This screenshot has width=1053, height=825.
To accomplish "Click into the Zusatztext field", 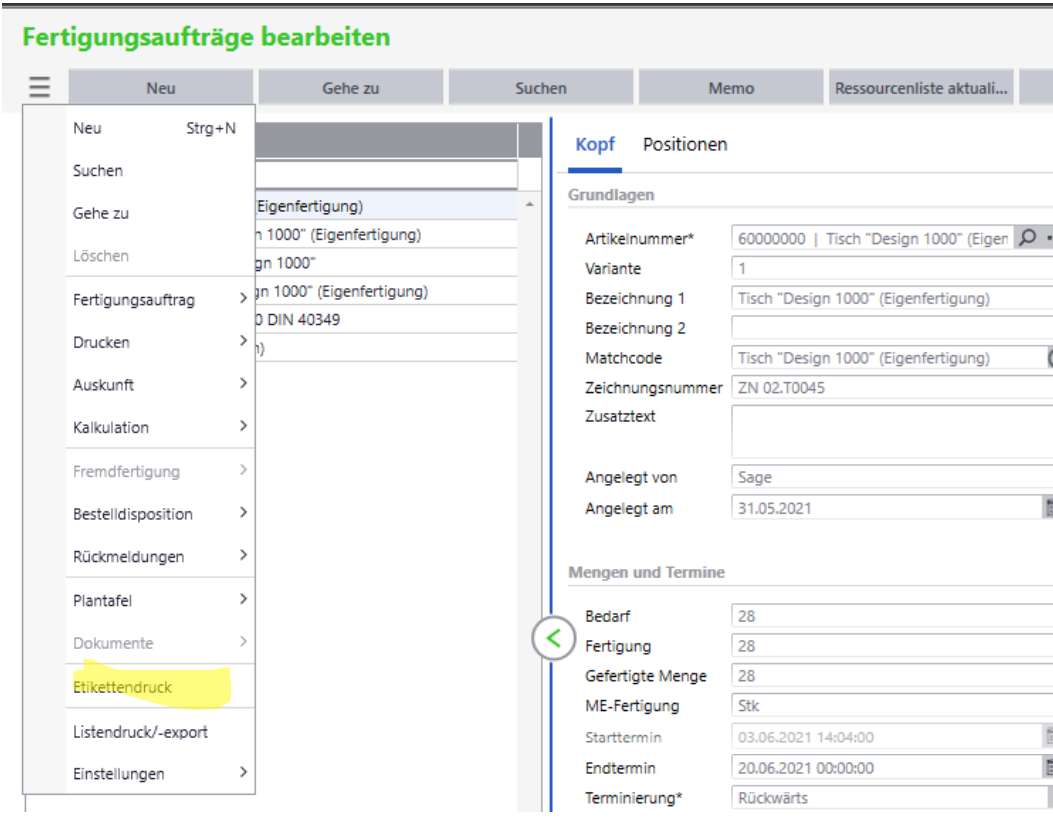I will tap(890, 431).
